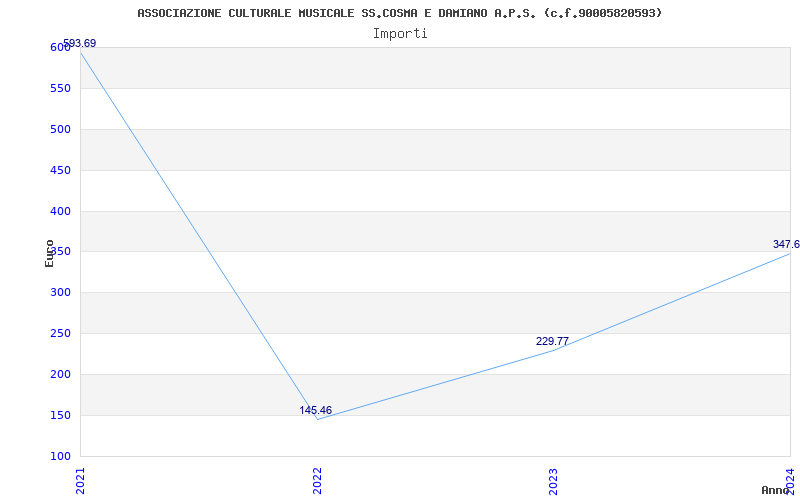
Task: Select the 145.46 data label
Action: (x=315, y=410)
